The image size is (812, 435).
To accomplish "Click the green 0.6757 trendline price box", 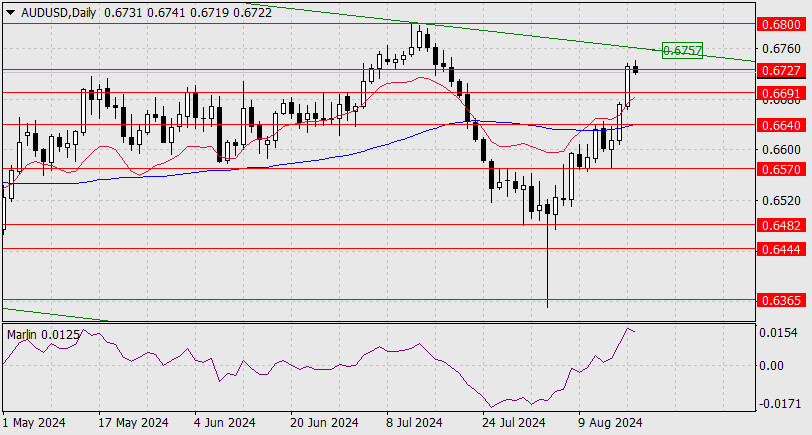I will [x=683, y=50].
